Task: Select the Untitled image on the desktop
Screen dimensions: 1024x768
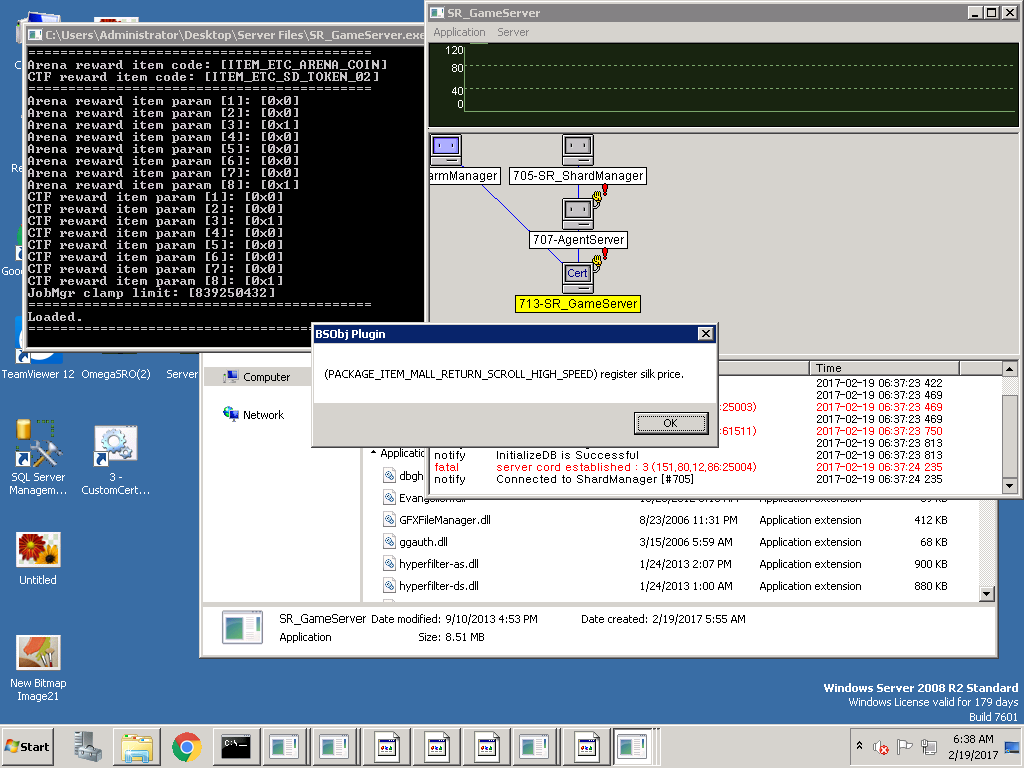Action: click(x=38, y=558)
